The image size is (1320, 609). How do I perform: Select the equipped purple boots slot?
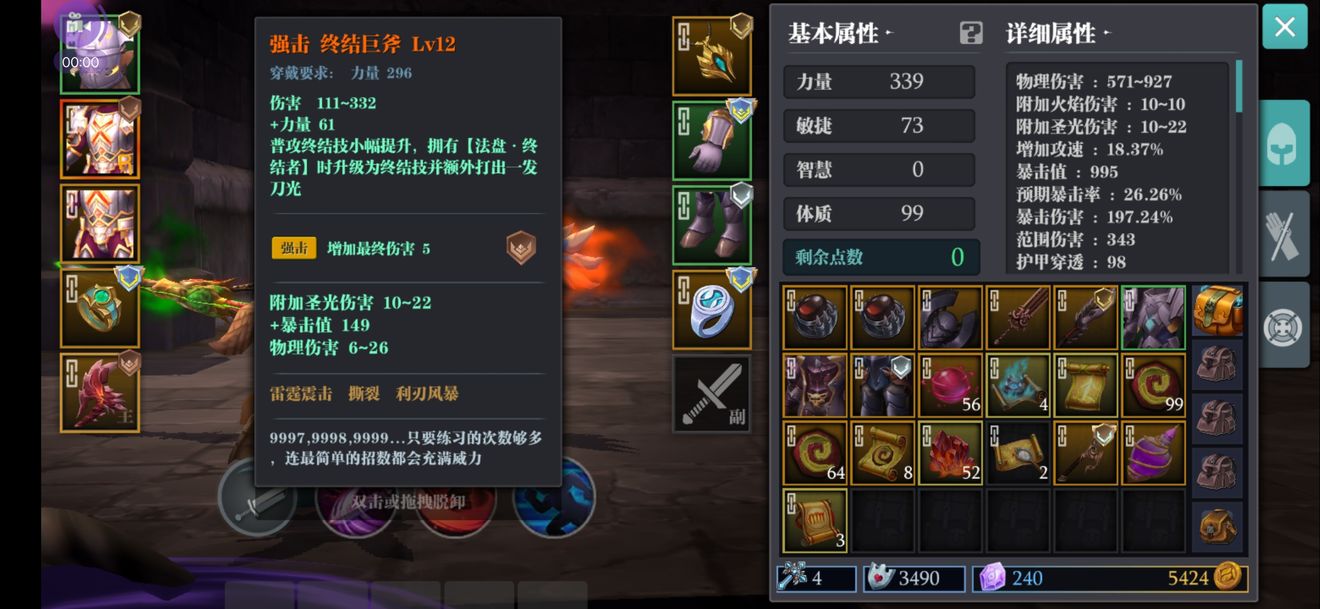tap(712, 225)
